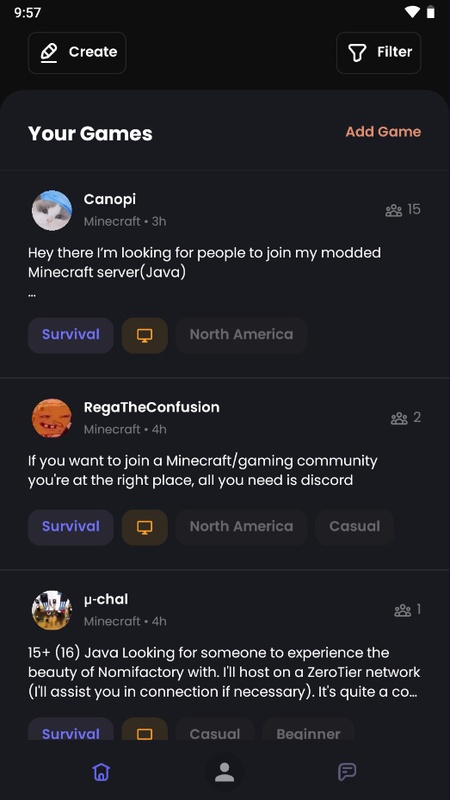
Task: Open the Filter options
Action: pyautogui.click(x=379, y=53)
